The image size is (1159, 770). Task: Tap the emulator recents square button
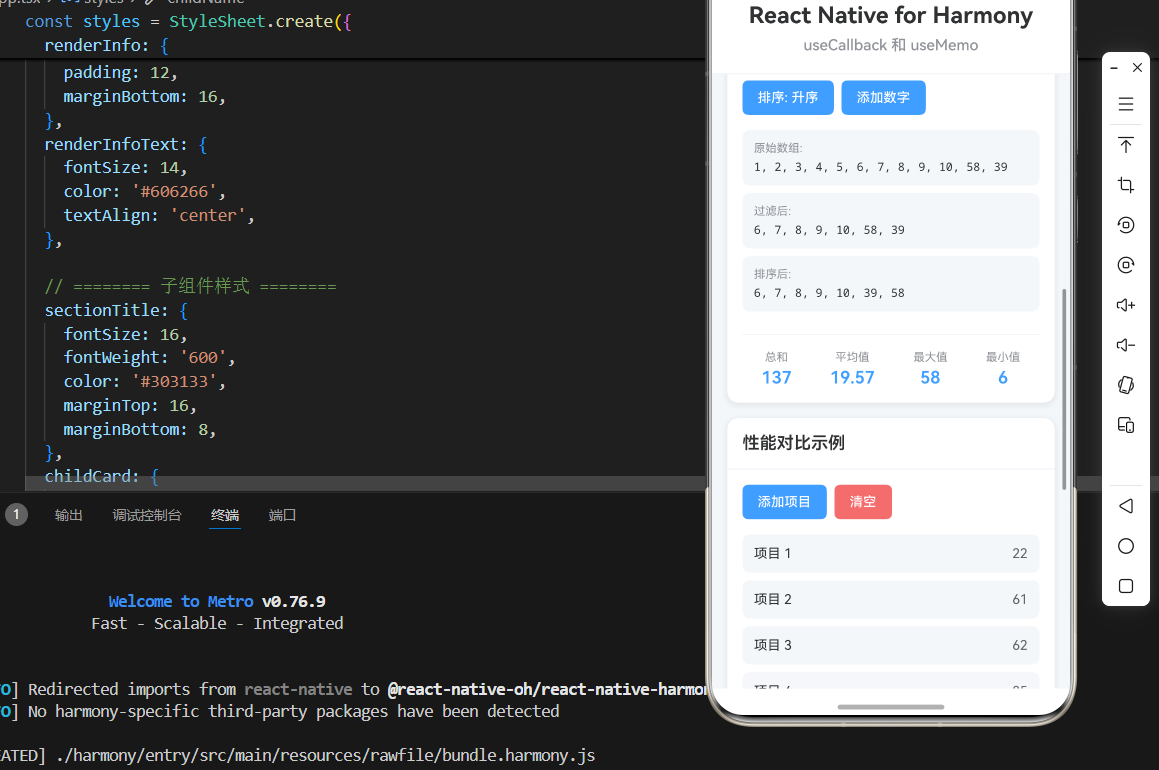[x=1125, y=586]
